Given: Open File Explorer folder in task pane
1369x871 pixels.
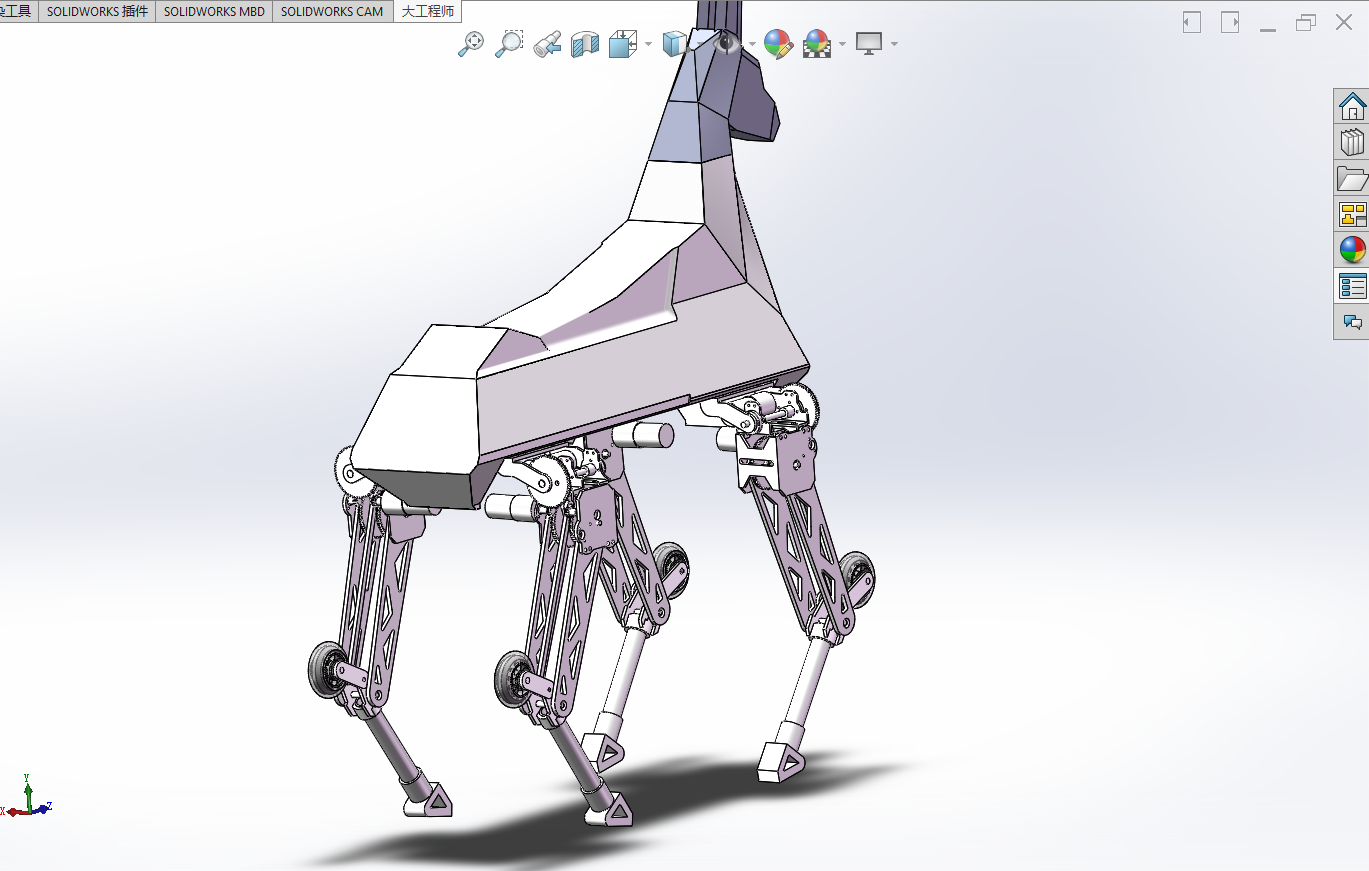Looking at the screenshot, I should [1352, 178].
